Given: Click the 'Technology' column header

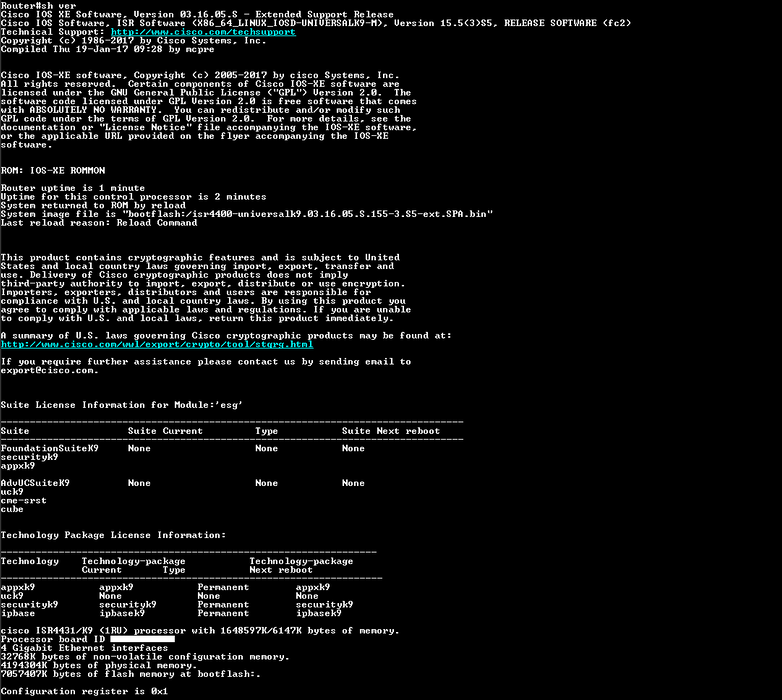Looking at the screenshot, I should coord(29,561).
